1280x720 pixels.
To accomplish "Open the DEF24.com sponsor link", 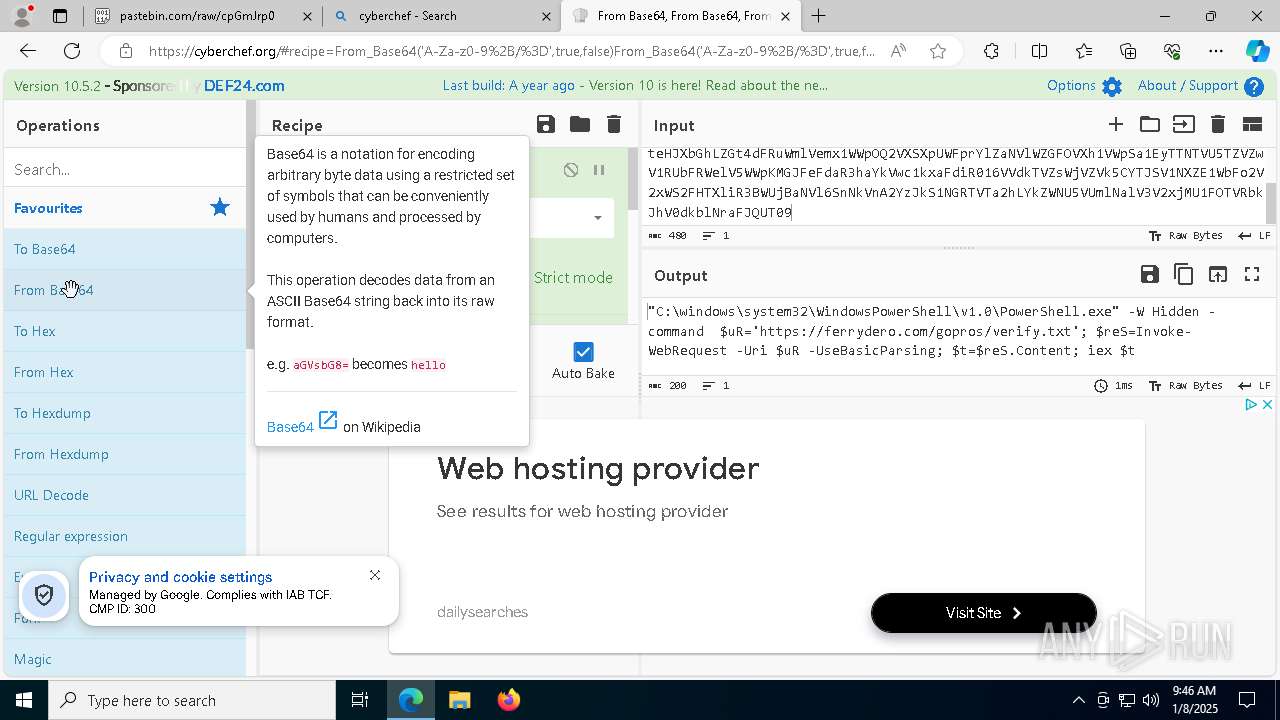I will coord(244,86).
